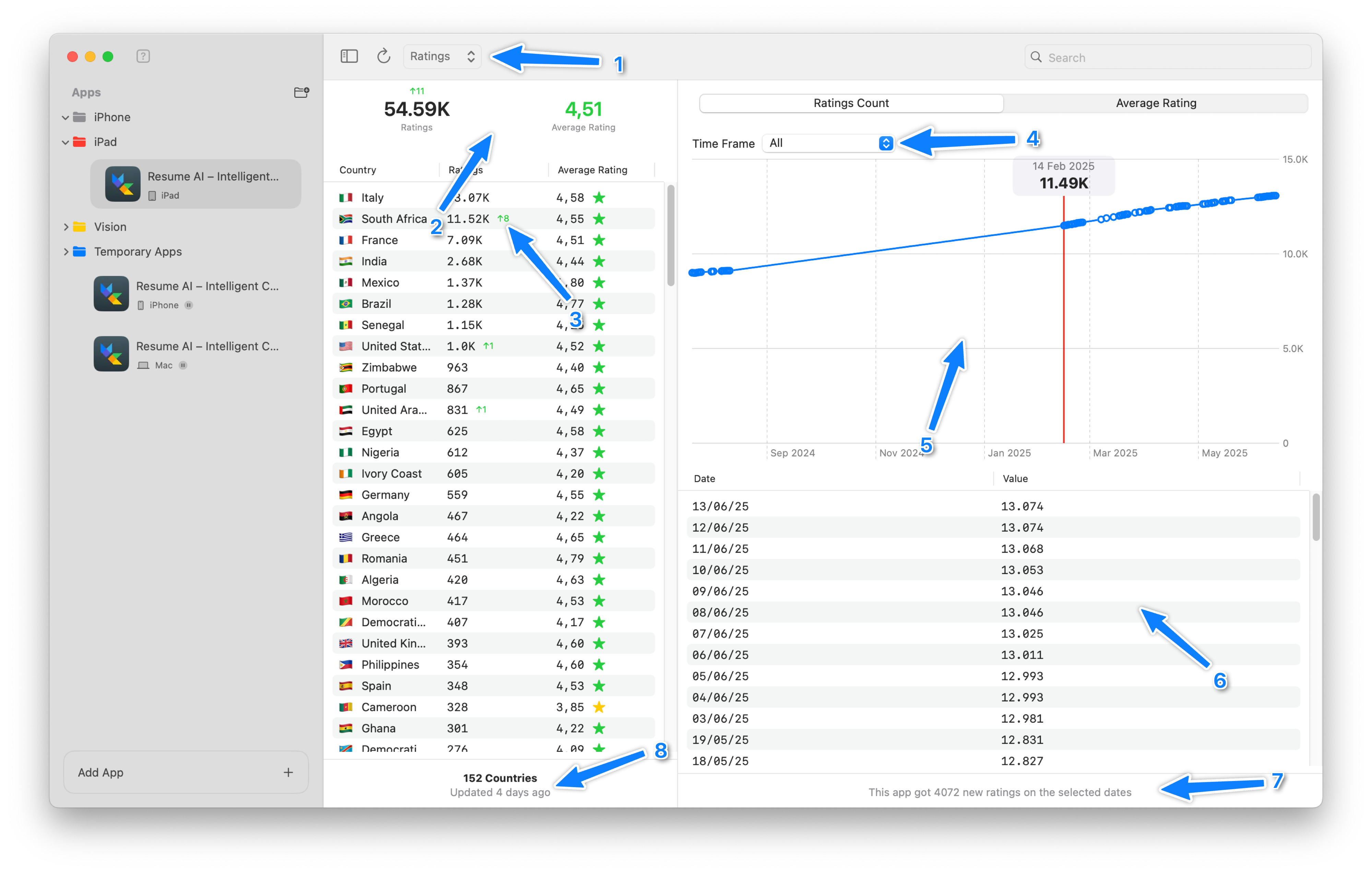Click the red iPad folder icon
This screenshot has height=873, width=1372.
(x=80, y=141)
